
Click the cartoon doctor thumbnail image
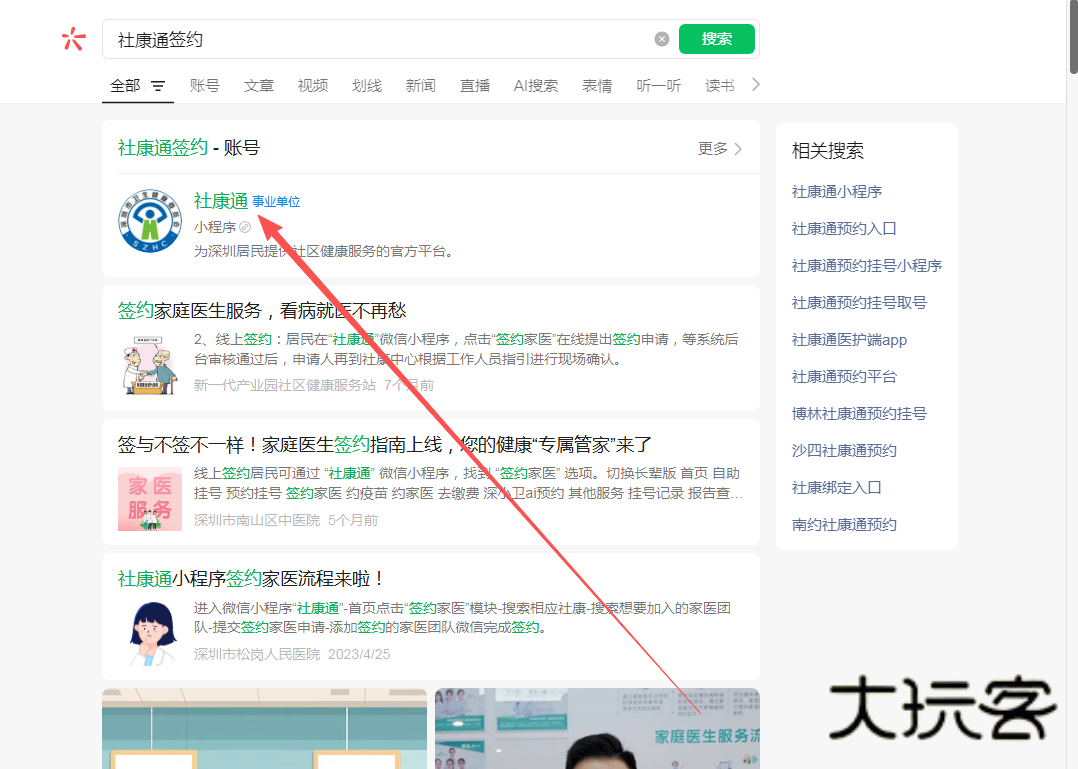tap(149, 632)
